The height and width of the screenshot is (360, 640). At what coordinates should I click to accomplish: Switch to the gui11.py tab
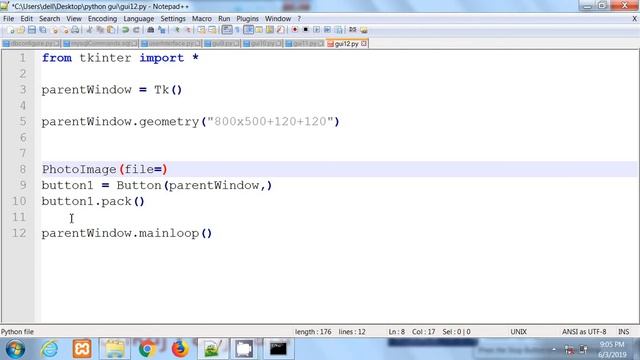pos(304,44)
